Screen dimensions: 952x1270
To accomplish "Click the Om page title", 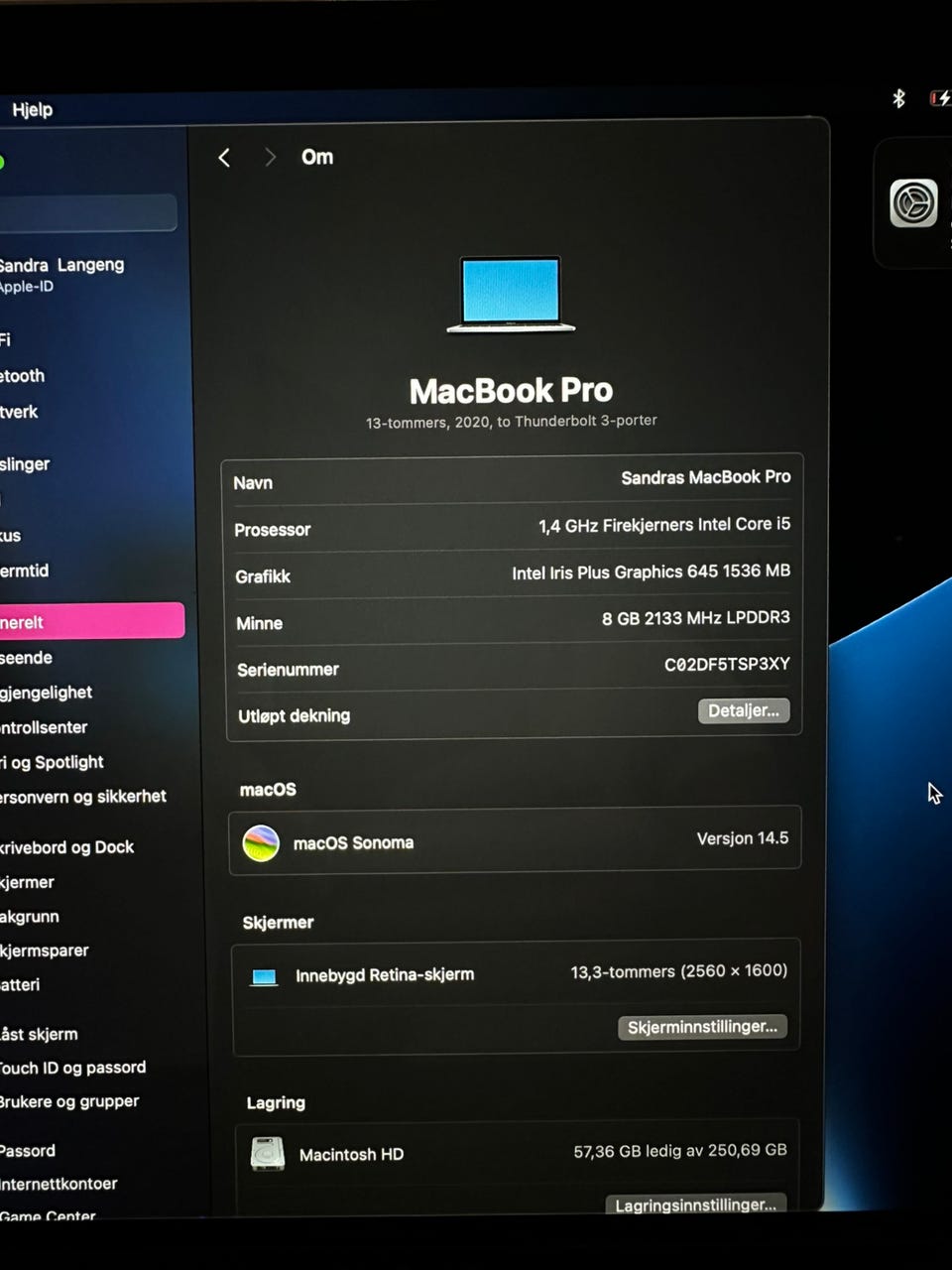I will [x=317, y=157].
